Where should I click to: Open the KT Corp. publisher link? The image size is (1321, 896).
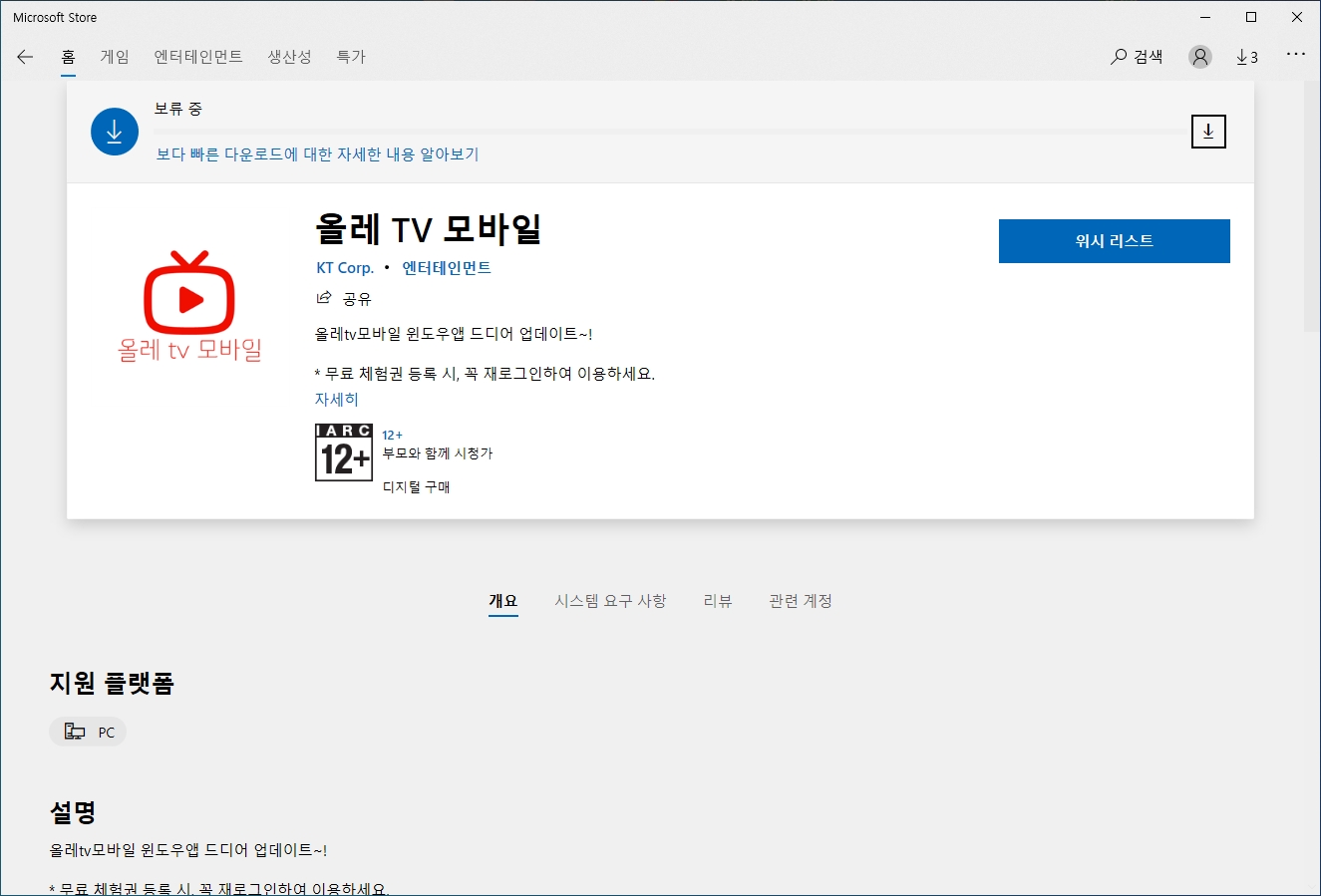tap(345, 267)
